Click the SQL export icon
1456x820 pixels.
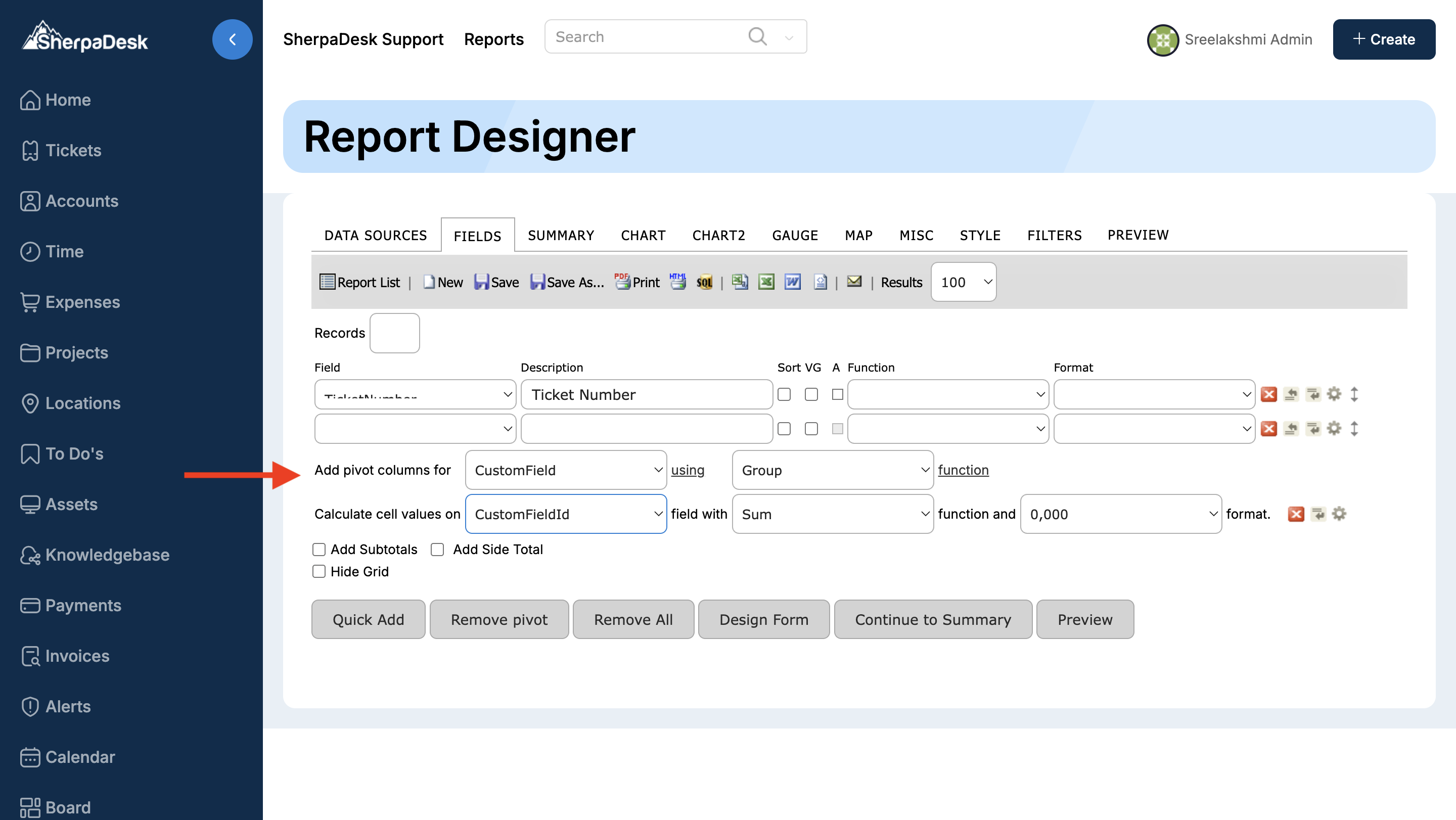pyautogui.click(x=704, y=282)
